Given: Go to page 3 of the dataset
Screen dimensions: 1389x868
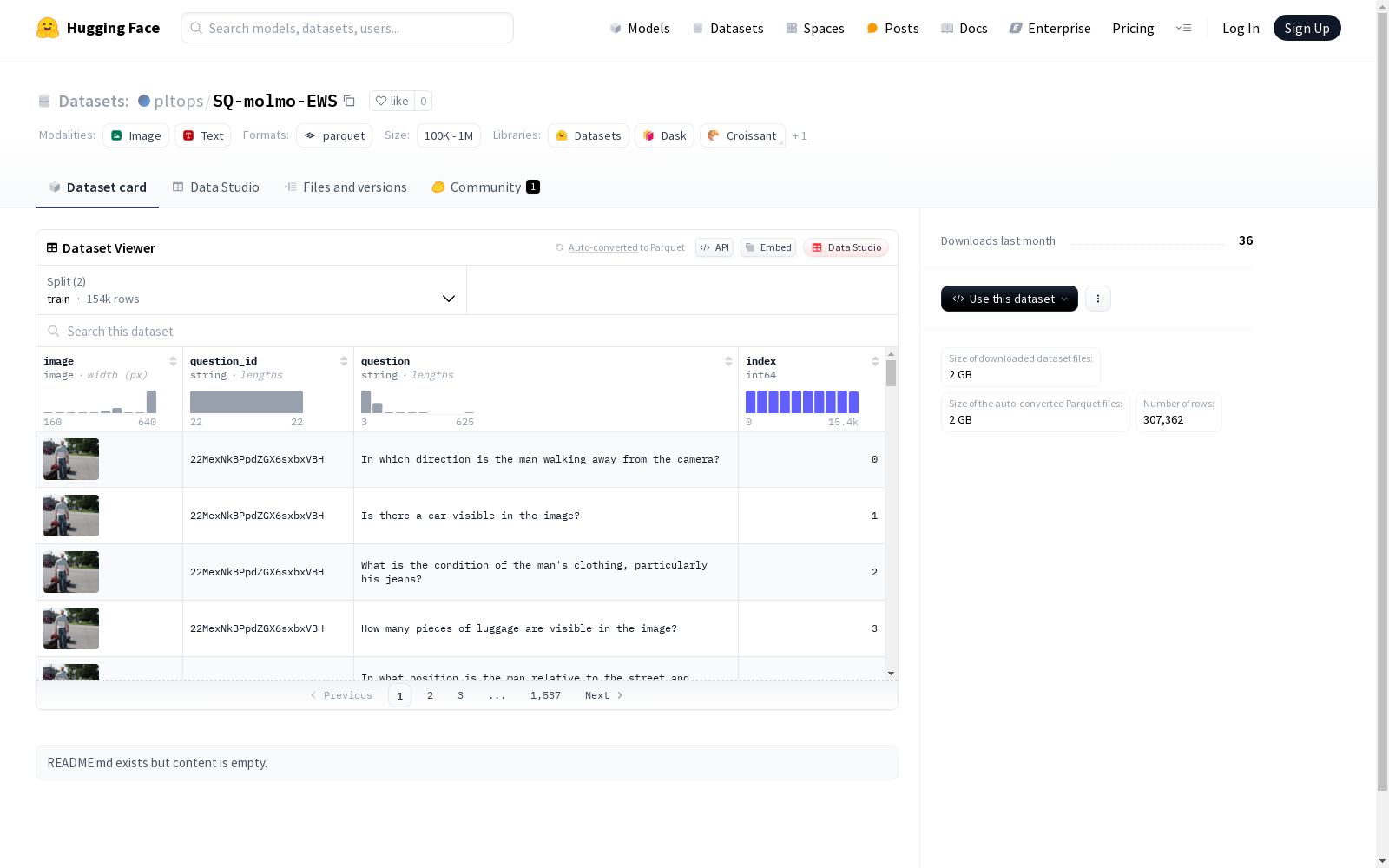Looking at the screenshot, I should [x=460, y=695].
